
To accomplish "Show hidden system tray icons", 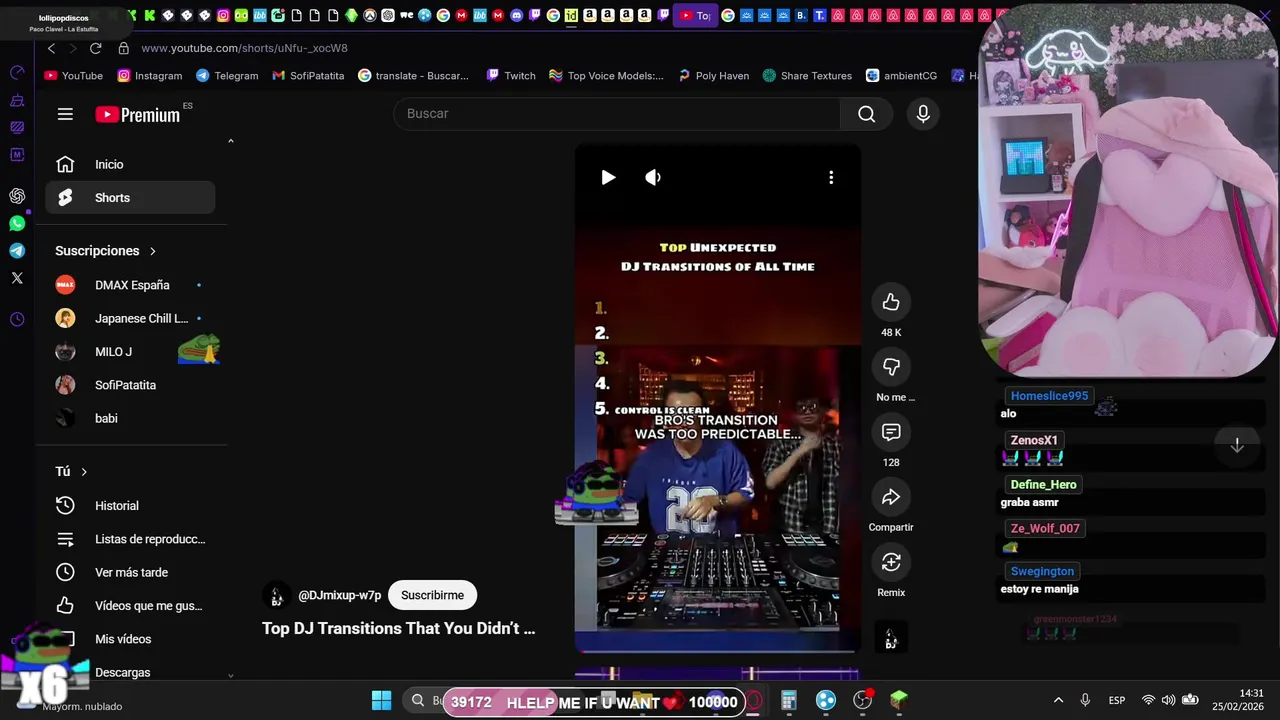I will (1058, 700).
